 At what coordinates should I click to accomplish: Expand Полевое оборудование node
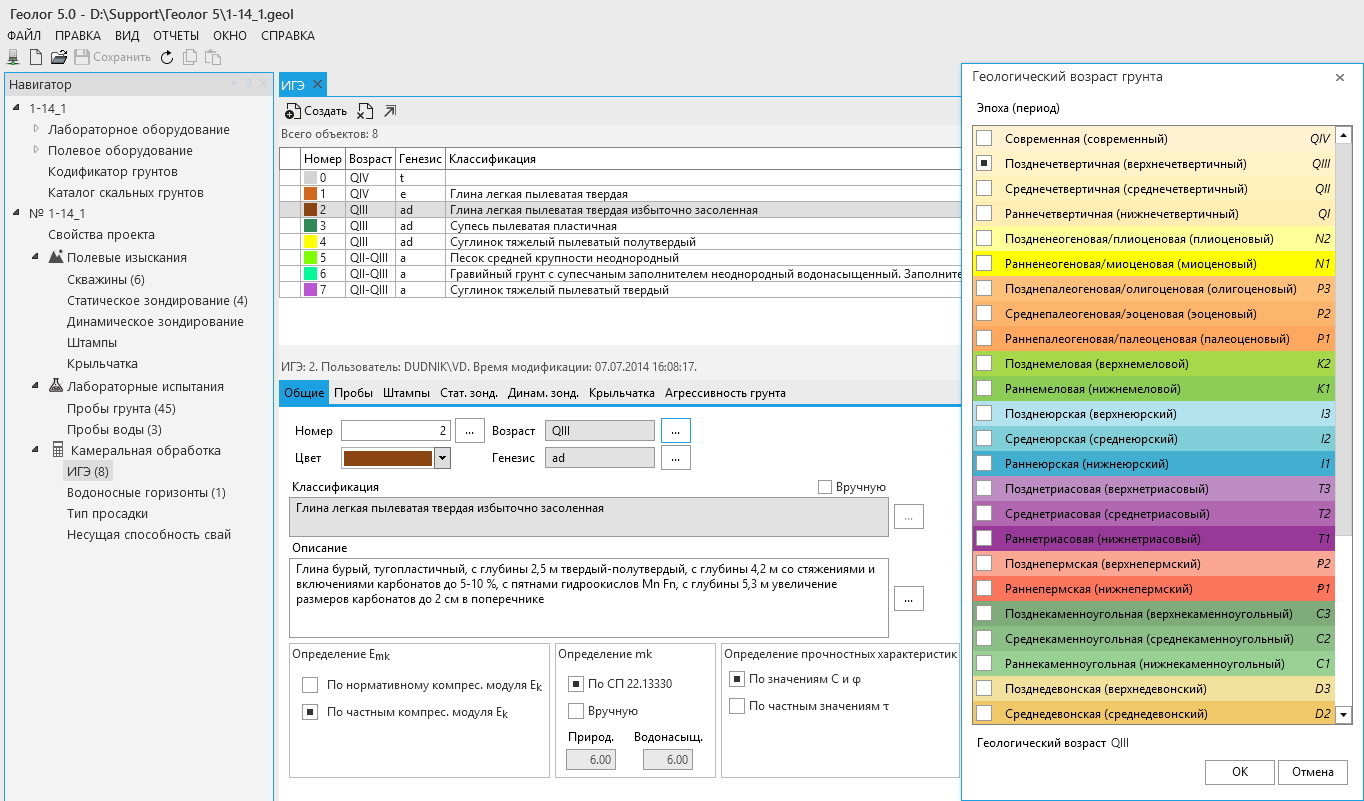[x=36, y=150]
